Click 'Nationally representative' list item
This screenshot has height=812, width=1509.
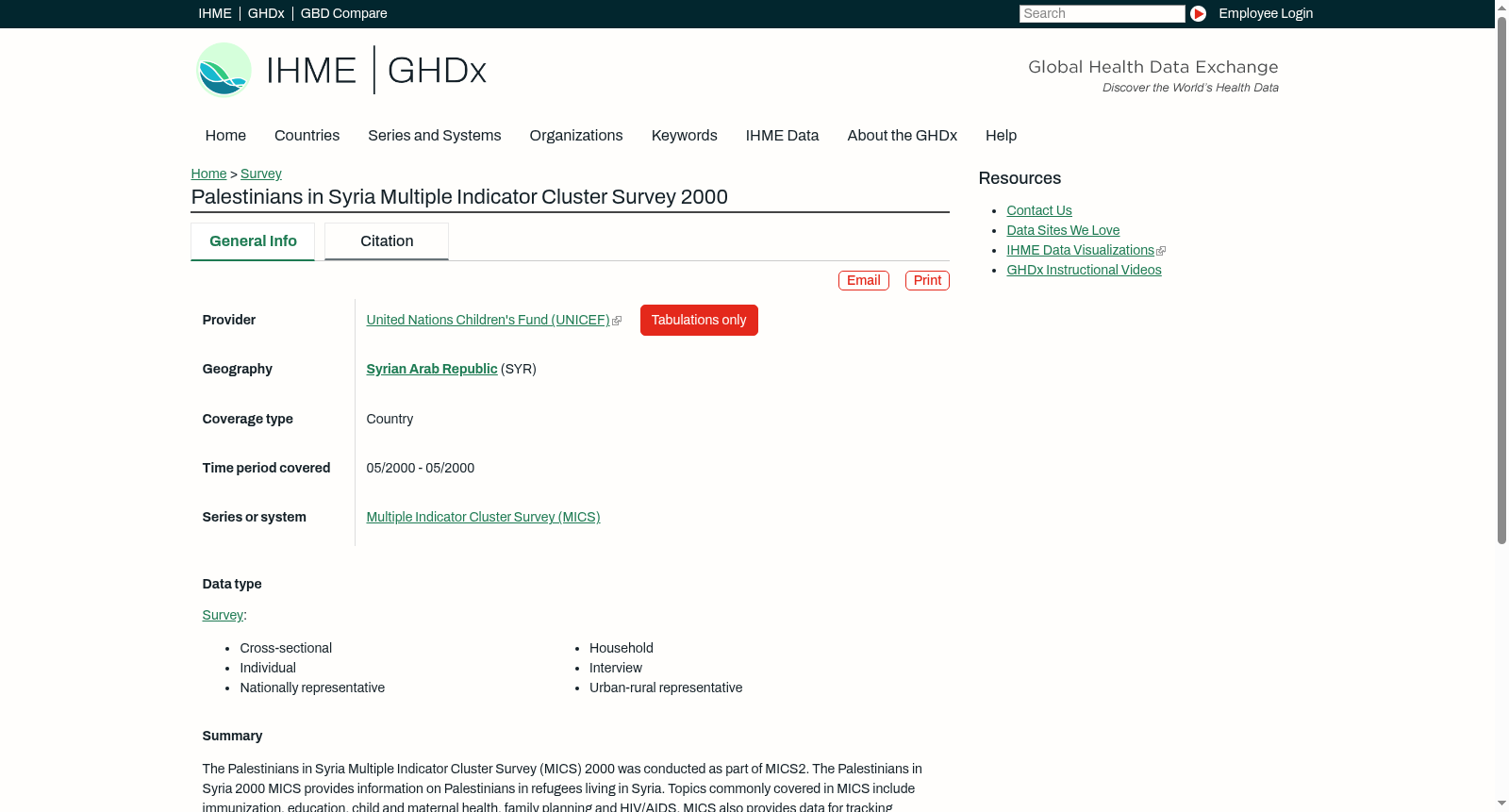[x=312, y=688]
